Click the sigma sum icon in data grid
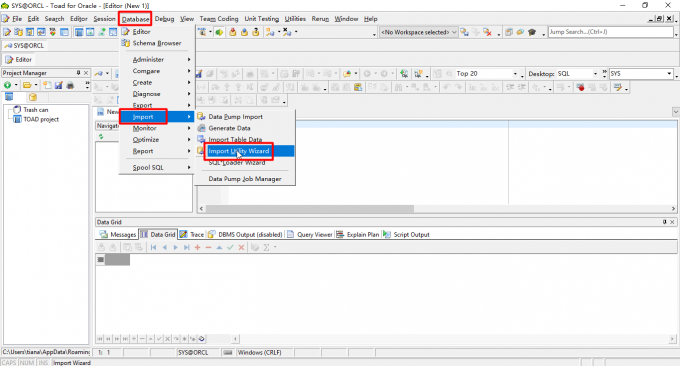 coord(266,247)
